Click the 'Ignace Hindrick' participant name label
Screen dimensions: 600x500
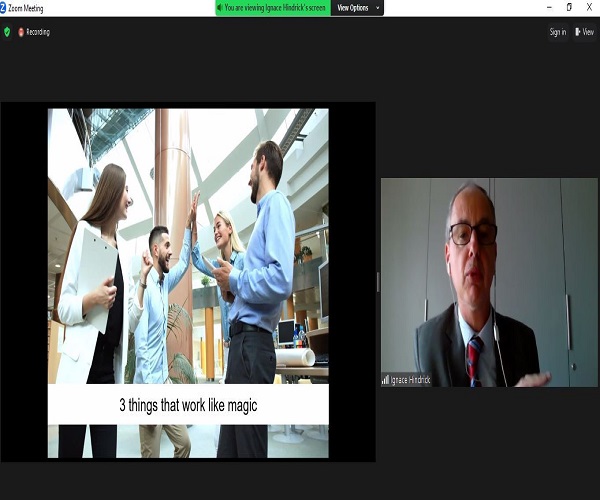410,380
